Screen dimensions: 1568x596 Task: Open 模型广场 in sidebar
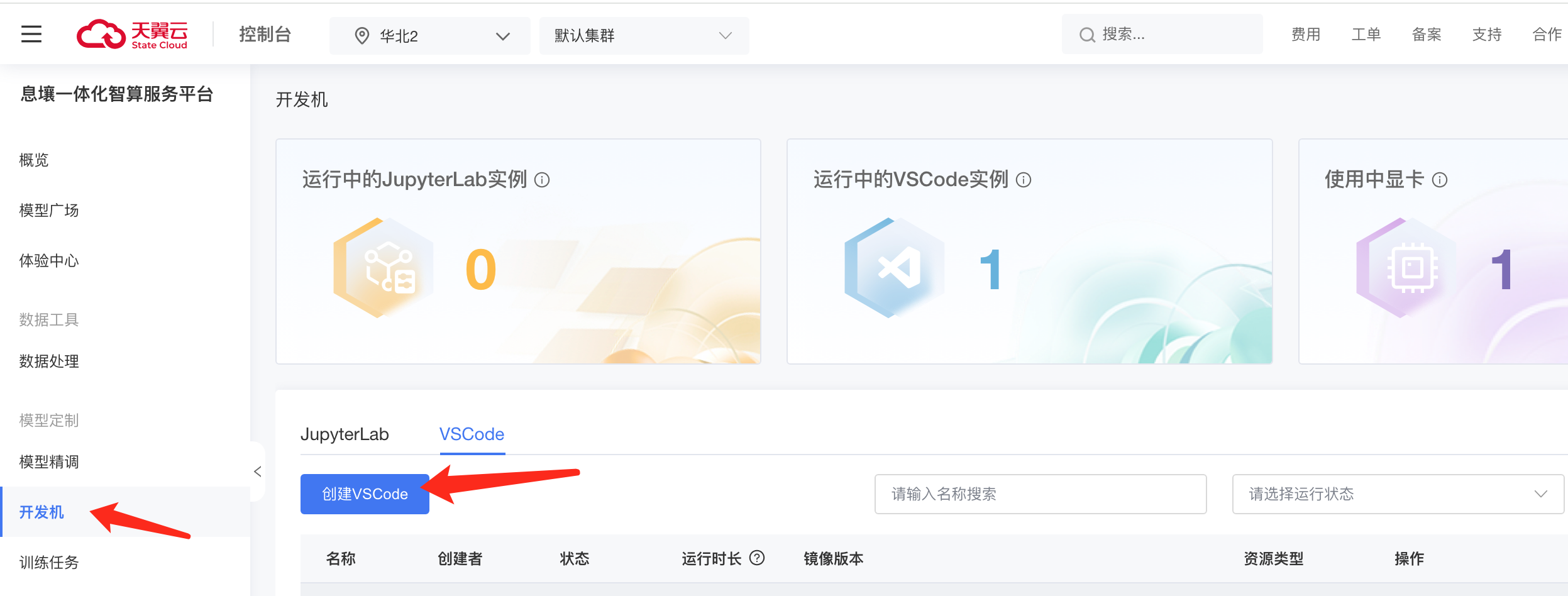tap(49, 211)
